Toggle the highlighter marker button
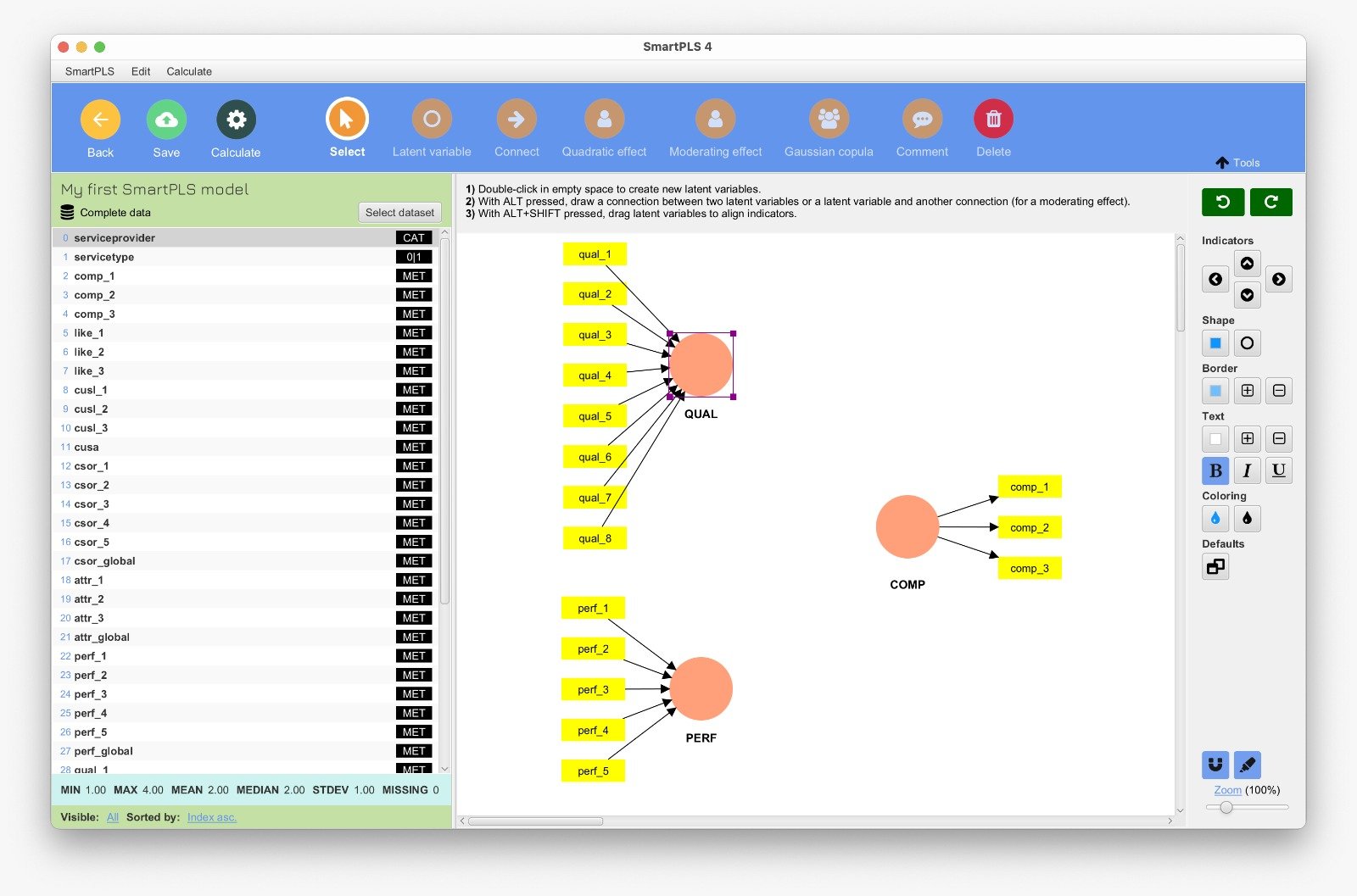The image size is (1357, 896). (x=1247, y=765)
